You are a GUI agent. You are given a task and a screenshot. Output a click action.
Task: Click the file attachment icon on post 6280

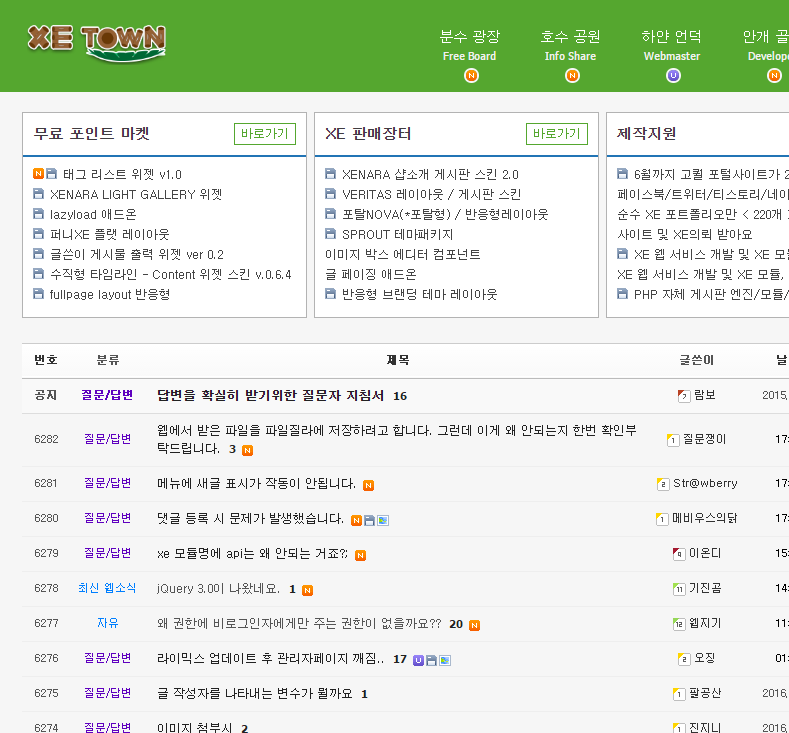(370, 520)
